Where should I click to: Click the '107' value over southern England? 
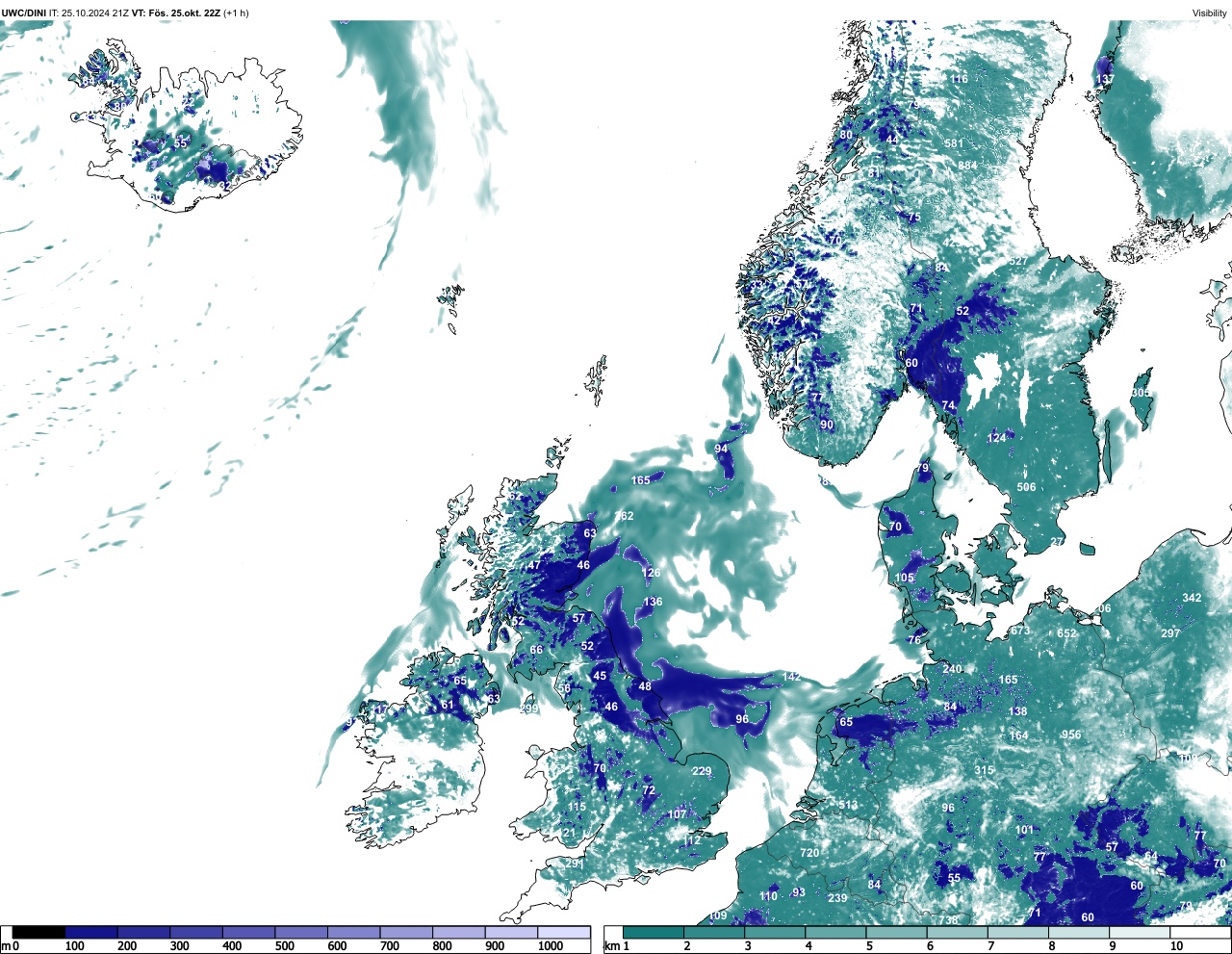678,814
